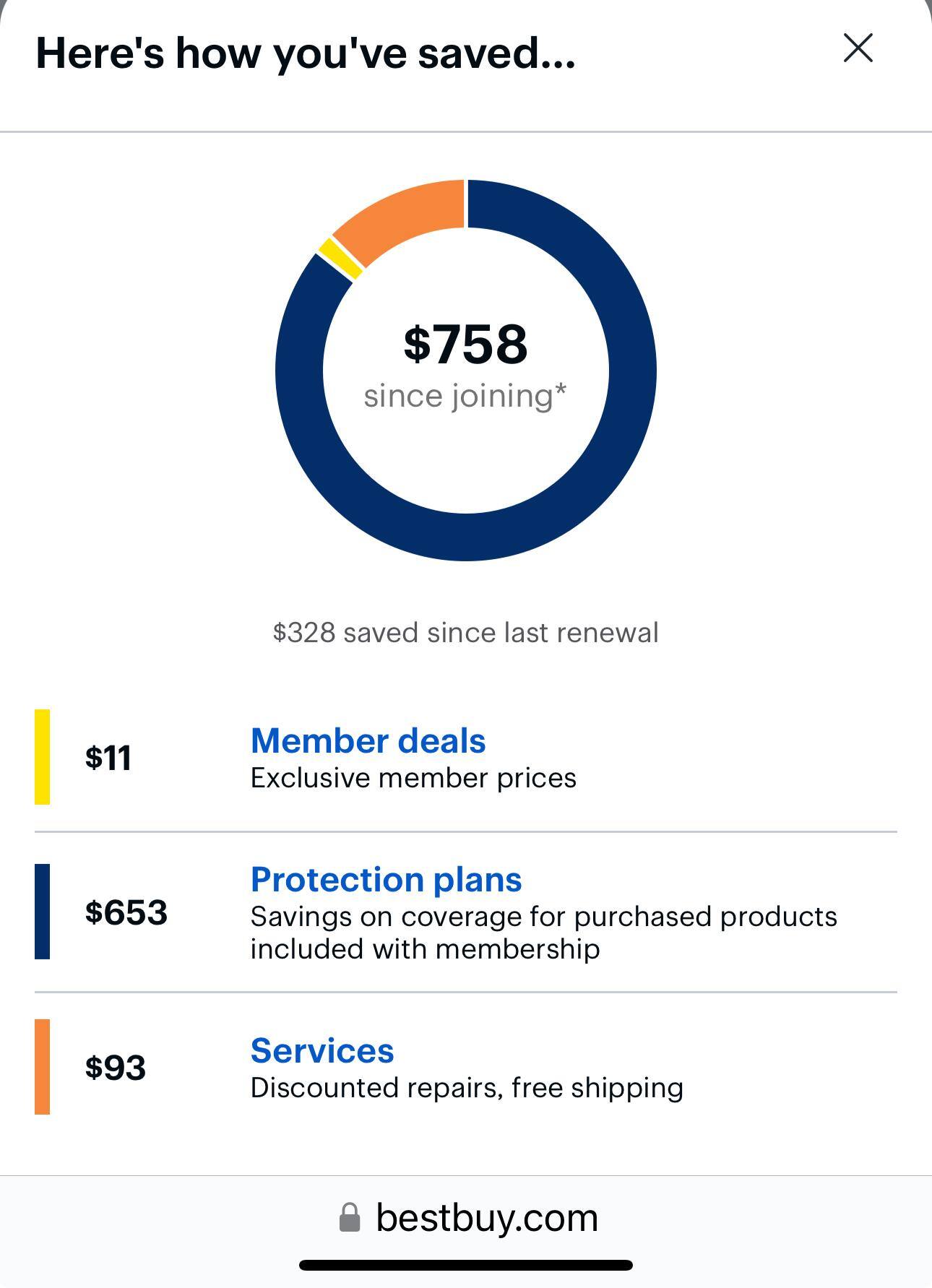Tap the home indicator bar at bottom
Viewport: 932px width, 1288px height.
coord(466,1258)
